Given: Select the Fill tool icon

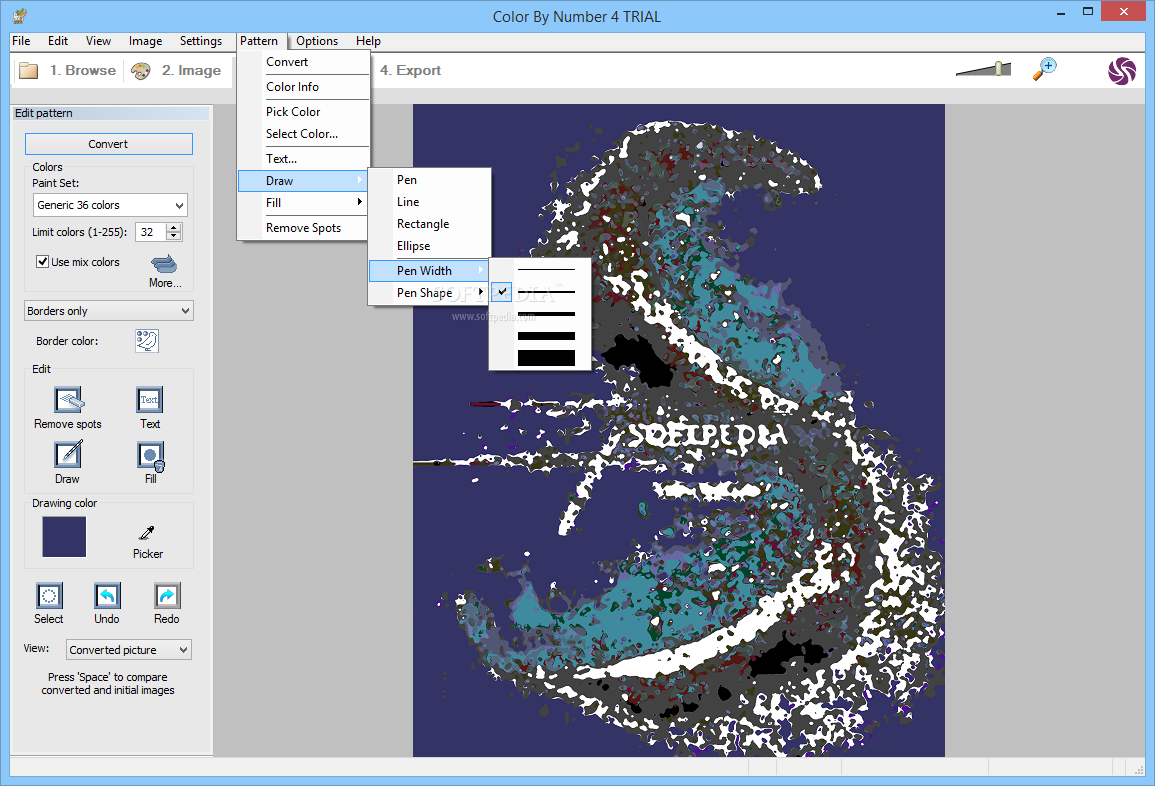Looking at the screenshot, I should (150, 456).
